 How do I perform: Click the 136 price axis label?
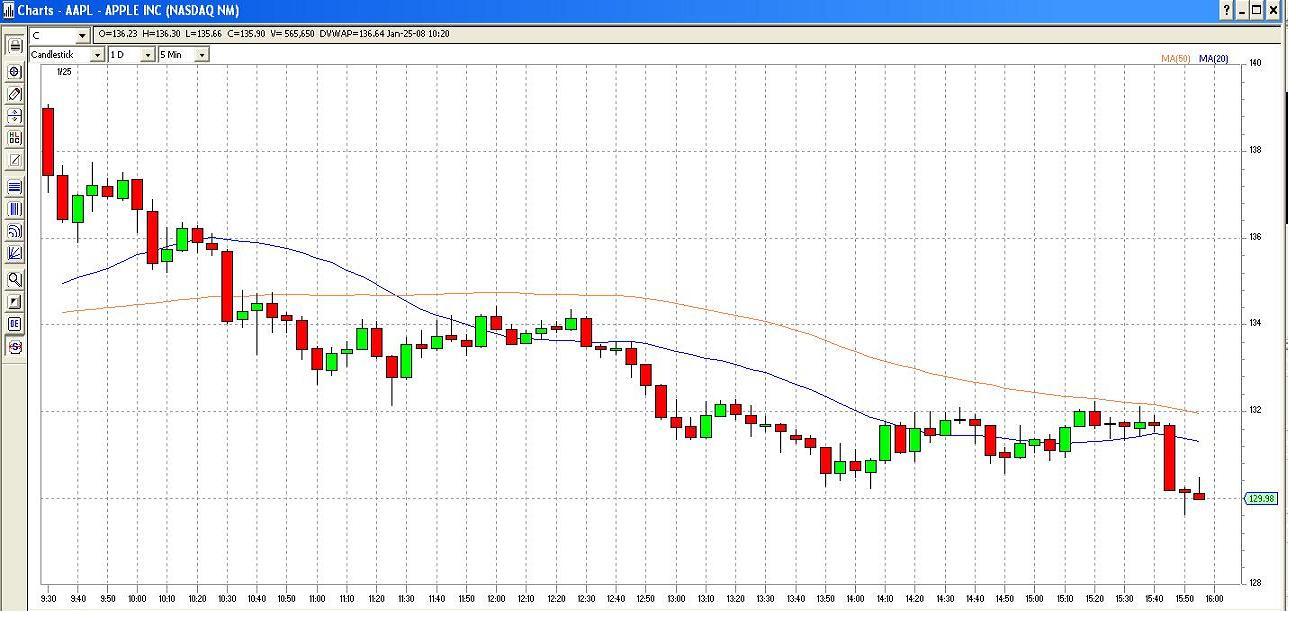(1255, 237)
